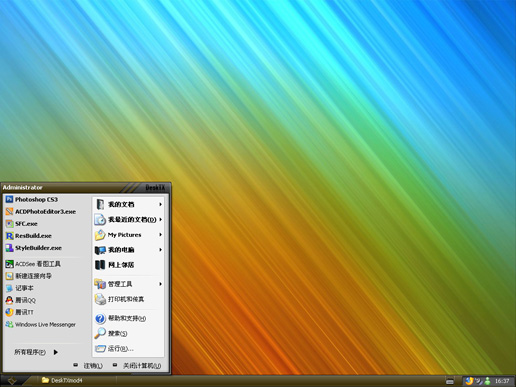This screenshot has height=387, width=516.
Task: Expand the My Pictures submenu arrow
Action: coord(160,235)
